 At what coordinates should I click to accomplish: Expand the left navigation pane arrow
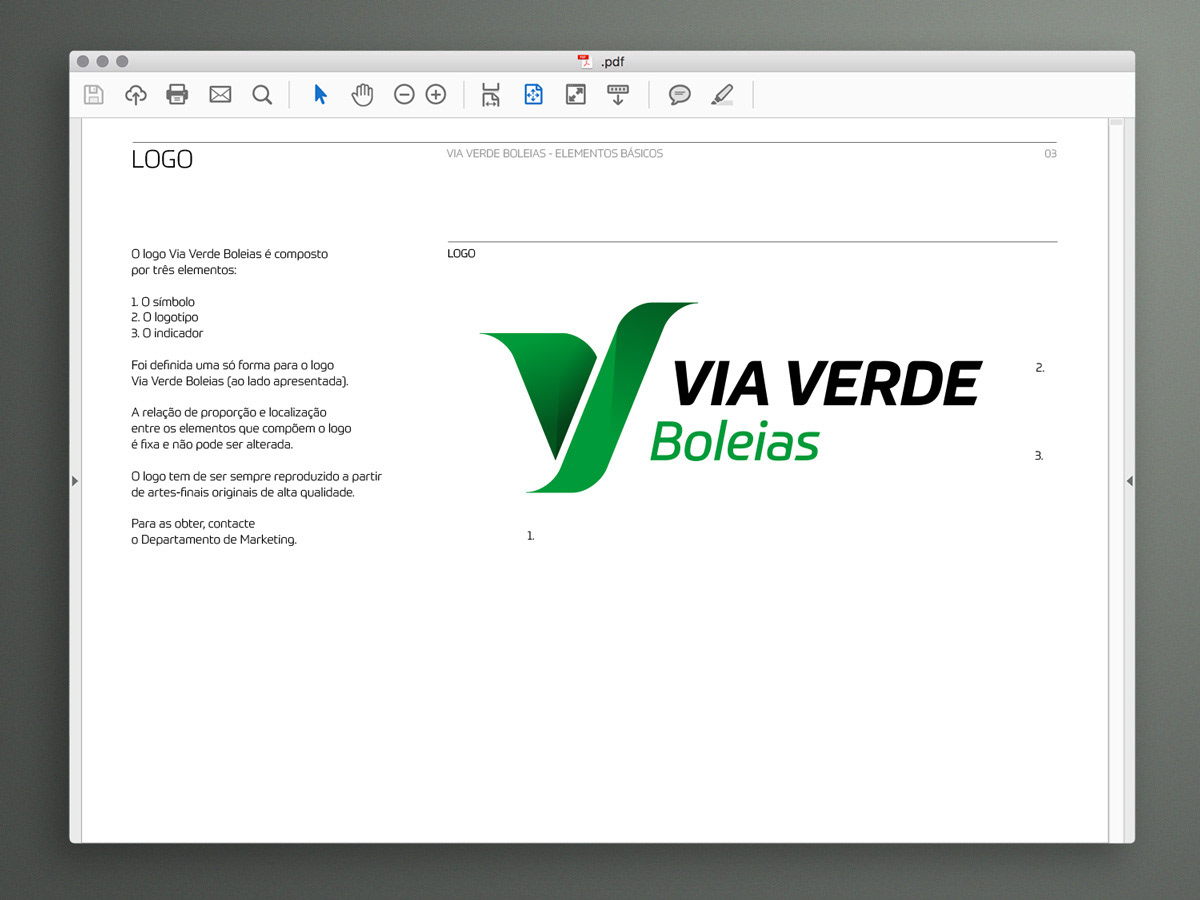click(75, 481)
